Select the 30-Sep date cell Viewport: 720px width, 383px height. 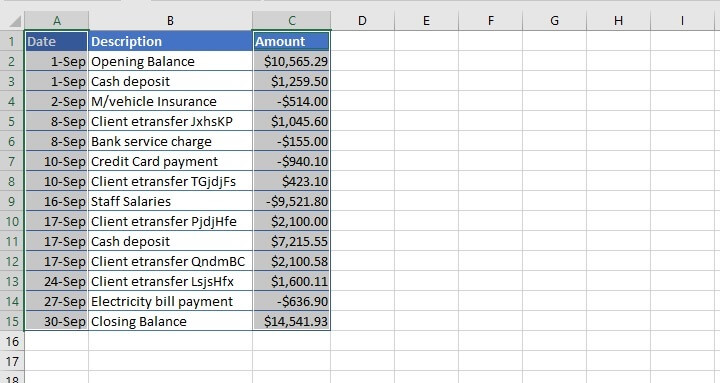pos(56,321)
